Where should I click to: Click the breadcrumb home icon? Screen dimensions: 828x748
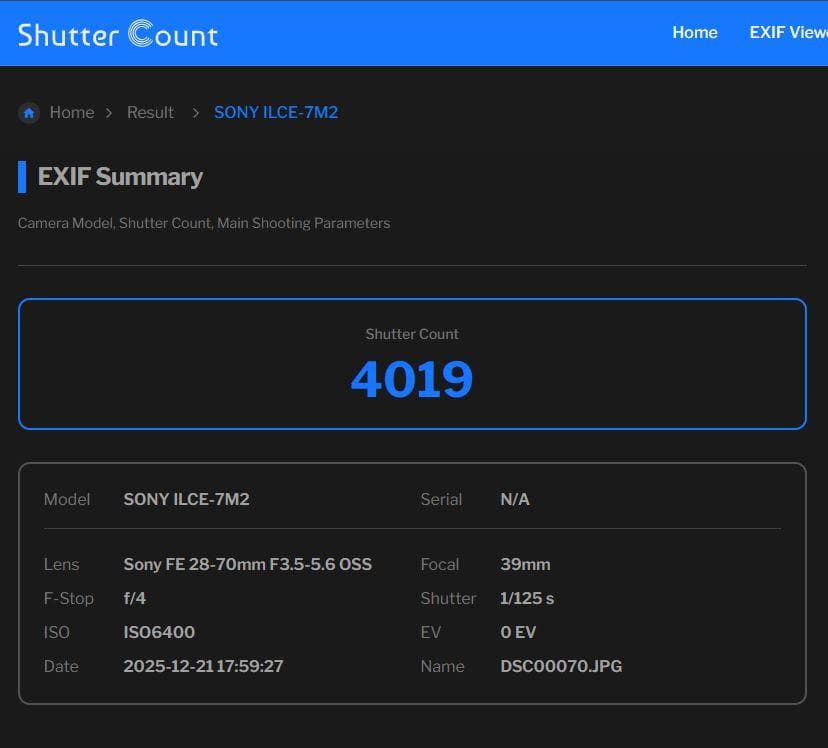click(x=29, y=113)
